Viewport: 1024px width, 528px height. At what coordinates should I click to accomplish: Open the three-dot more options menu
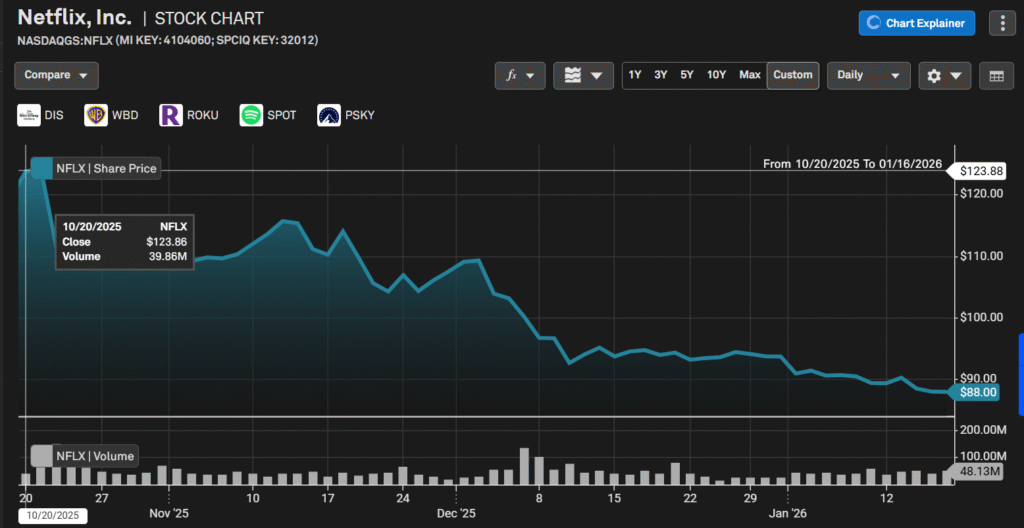point(1001,23)
